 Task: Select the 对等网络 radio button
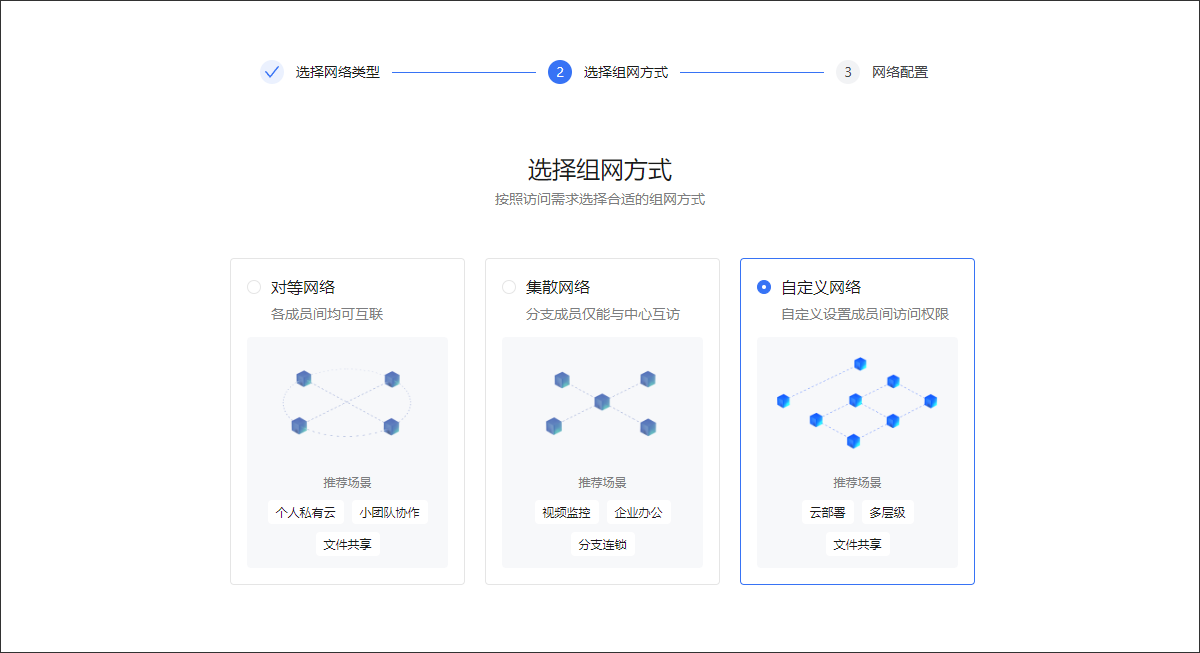pyautogui.click(x=254, y=287)
